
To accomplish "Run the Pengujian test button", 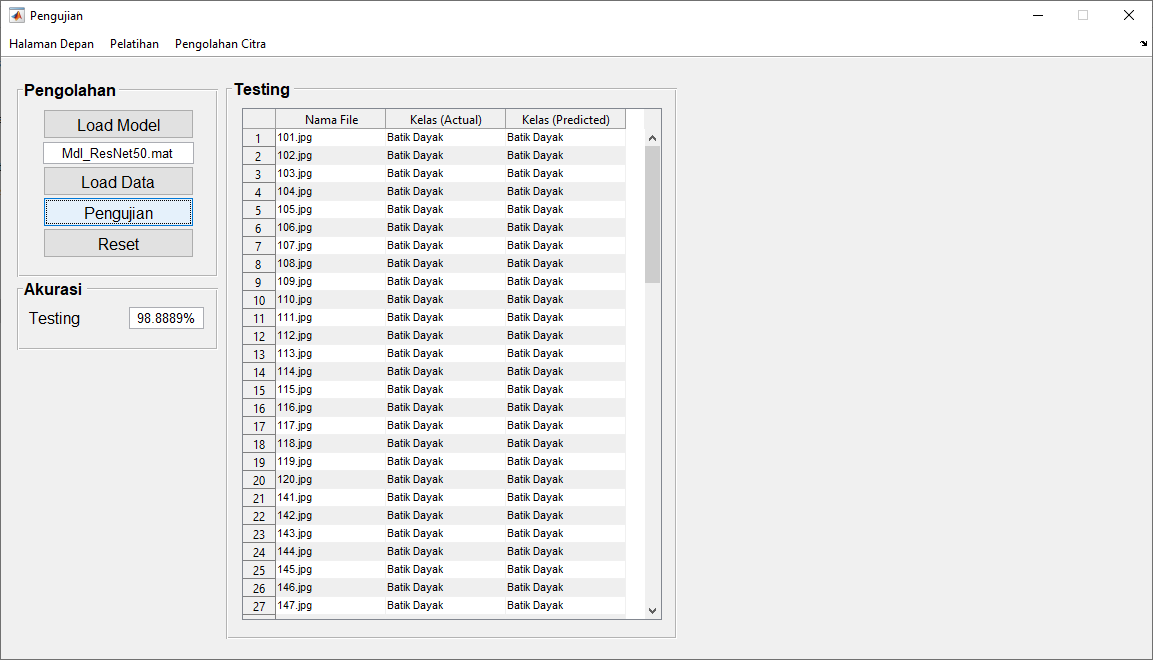I will coord(118,213).
